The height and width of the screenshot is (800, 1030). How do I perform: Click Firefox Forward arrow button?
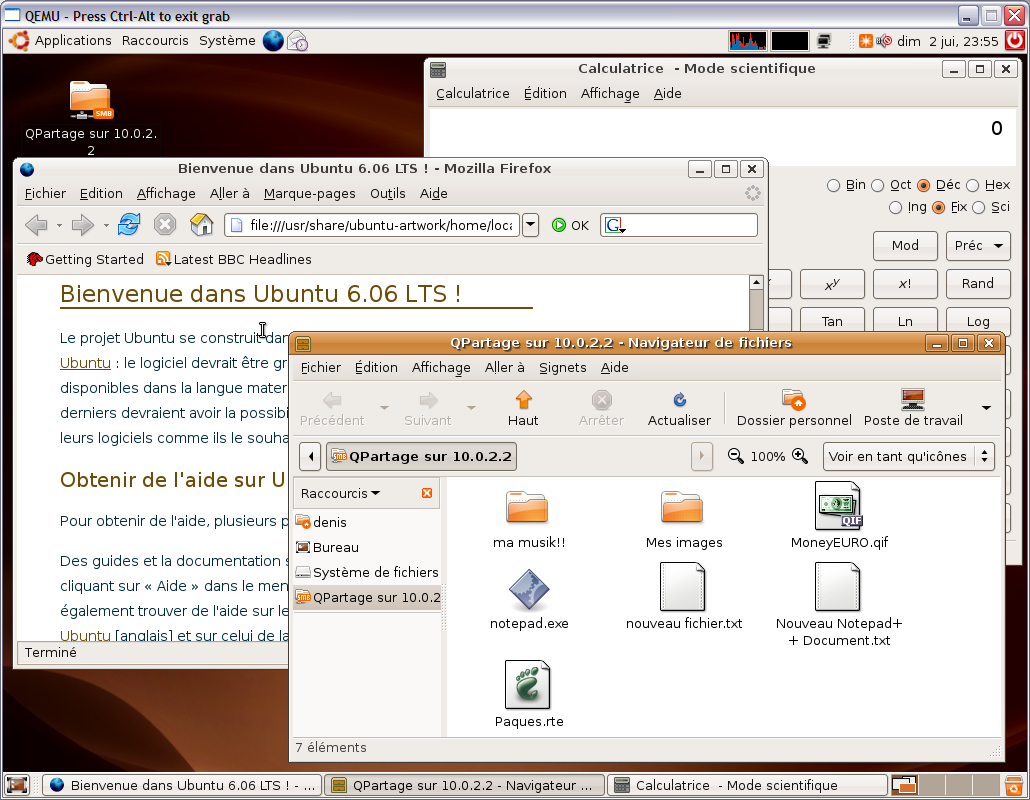83,225
